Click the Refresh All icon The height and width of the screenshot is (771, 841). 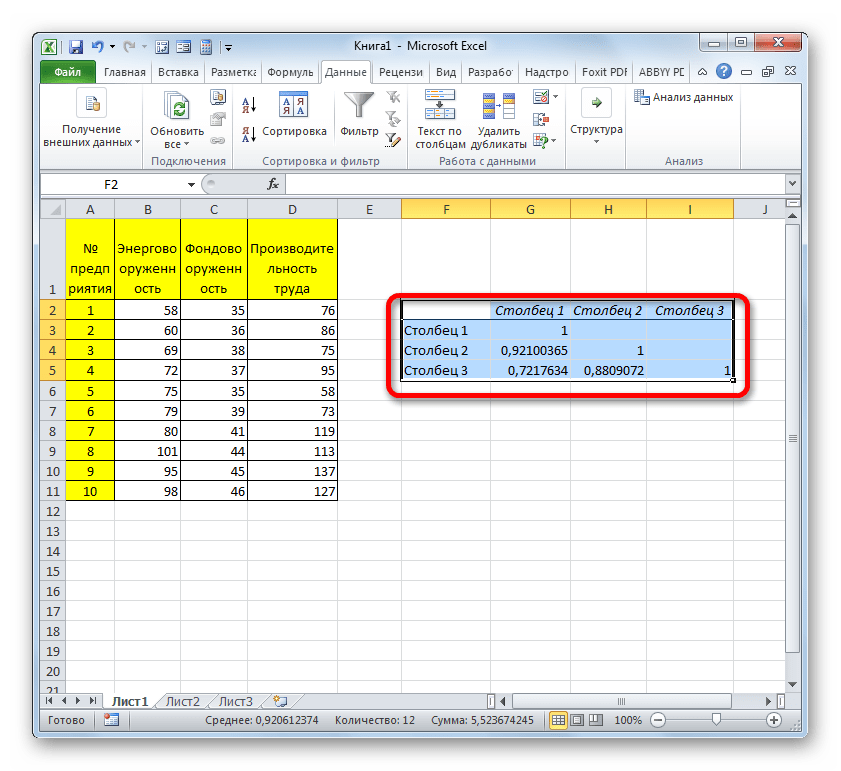176,105
